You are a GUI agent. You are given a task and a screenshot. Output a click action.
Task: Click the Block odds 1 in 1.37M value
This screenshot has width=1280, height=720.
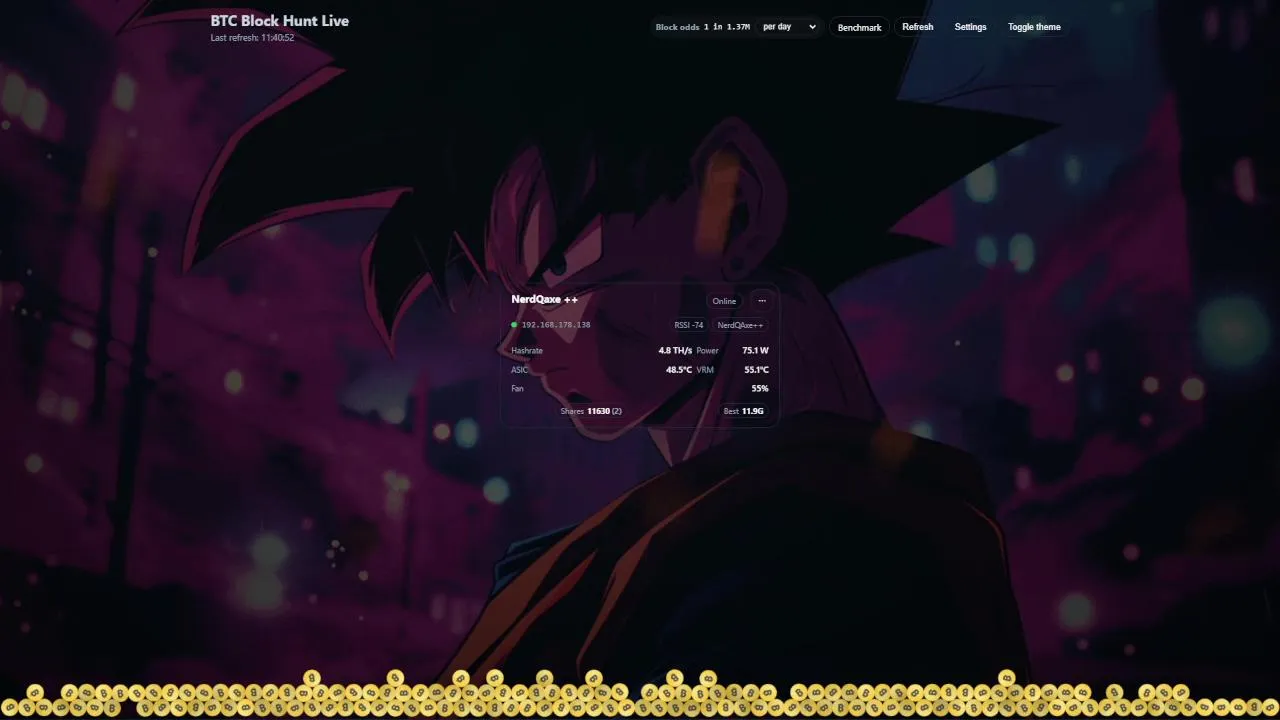(x=727, y=27)
